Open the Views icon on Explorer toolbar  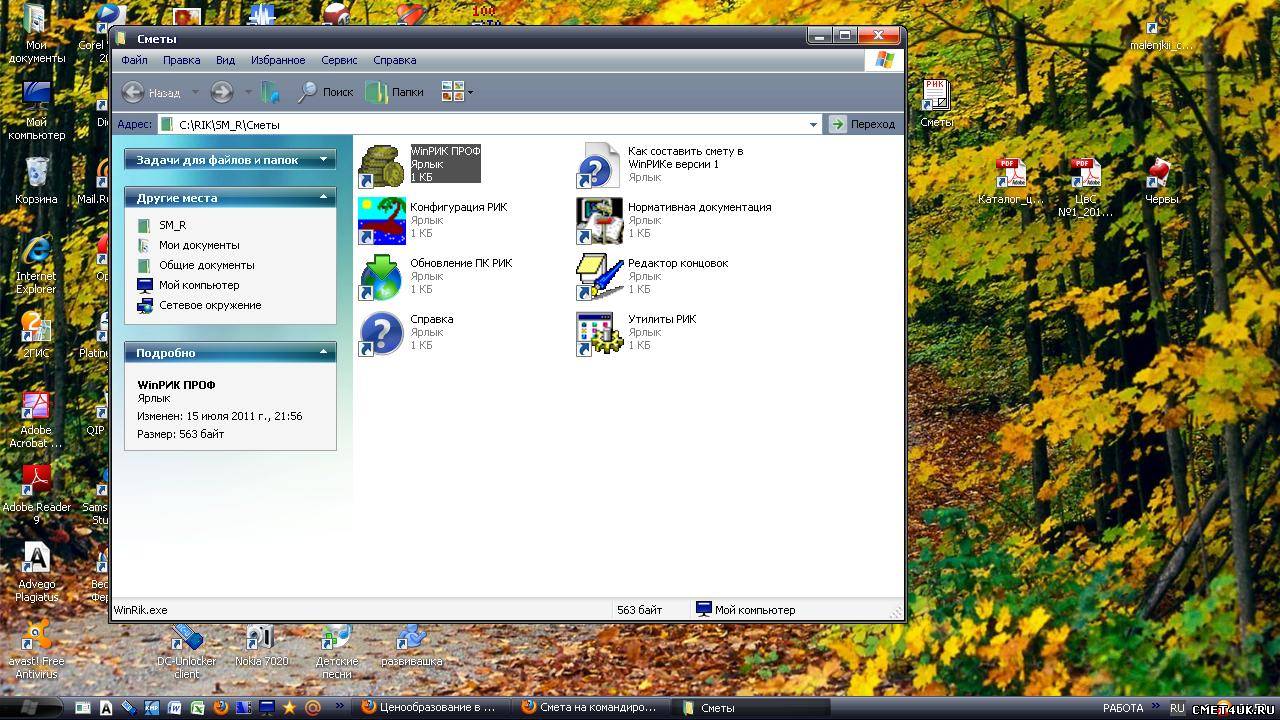452,92
